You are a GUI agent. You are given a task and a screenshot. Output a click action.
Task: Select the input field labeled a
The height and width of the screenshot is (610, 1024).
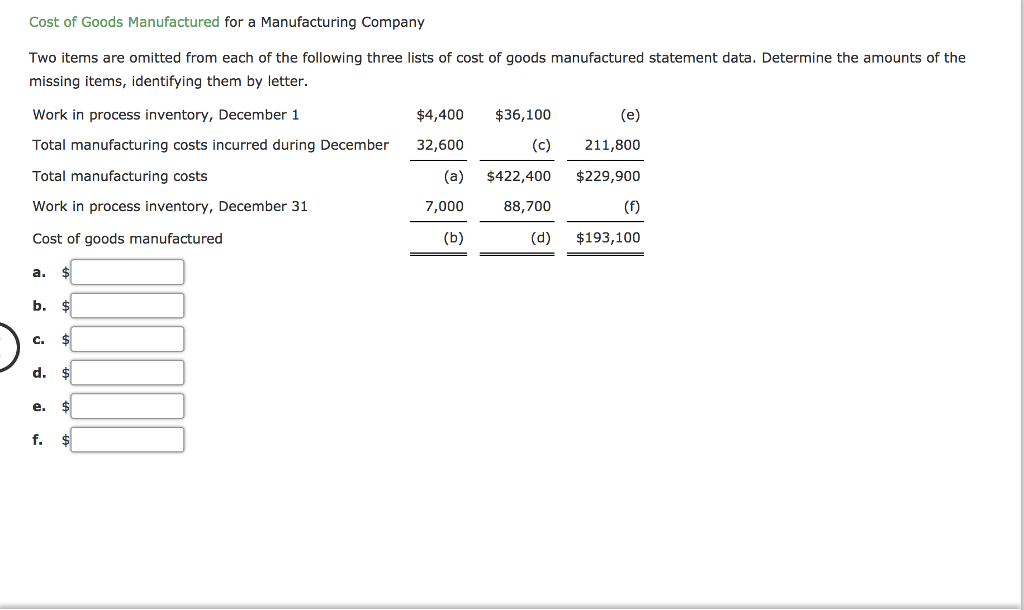pos(127,271)
